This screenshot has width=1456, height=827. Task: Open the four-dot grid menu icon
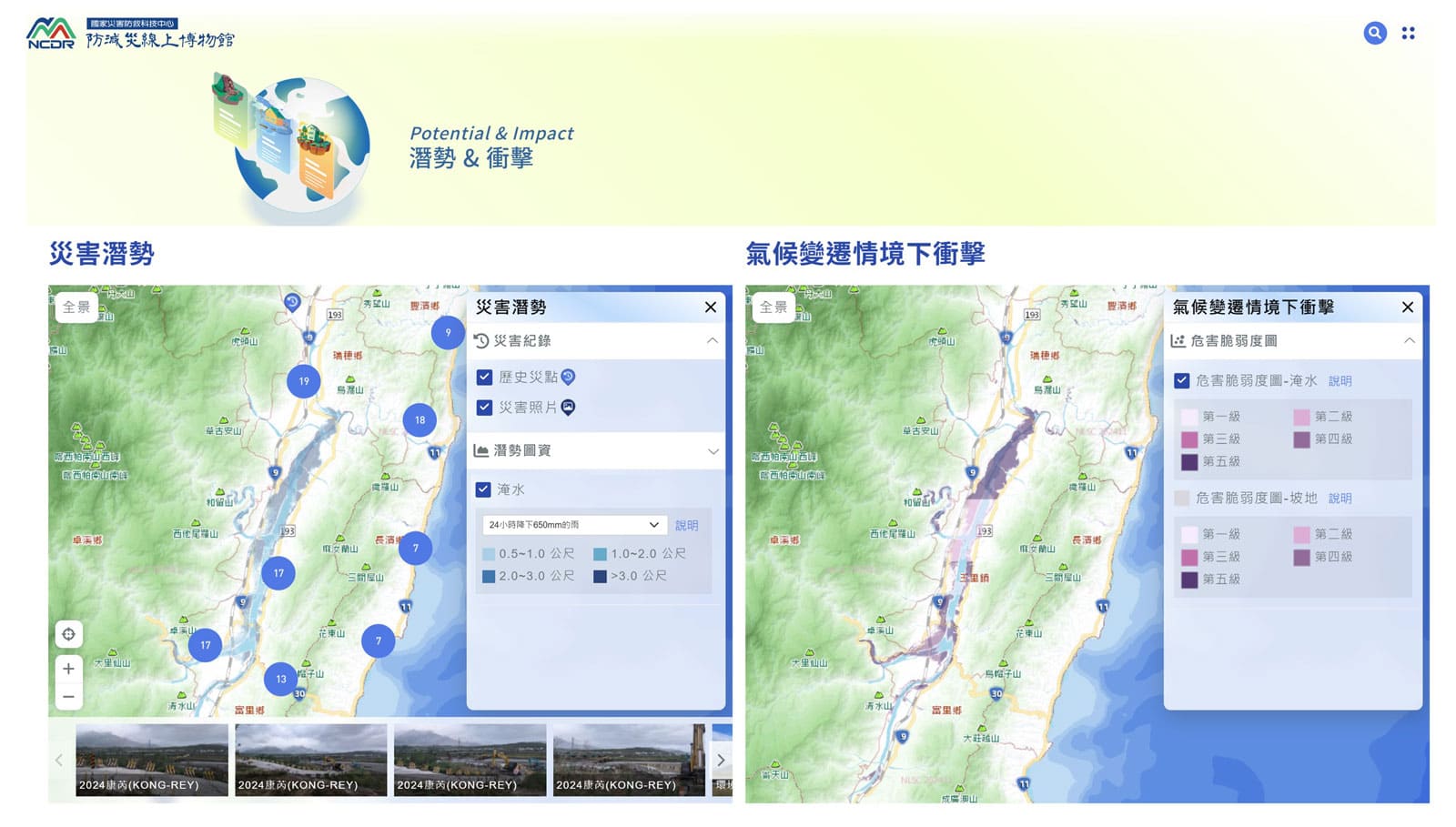point(1408,34)
